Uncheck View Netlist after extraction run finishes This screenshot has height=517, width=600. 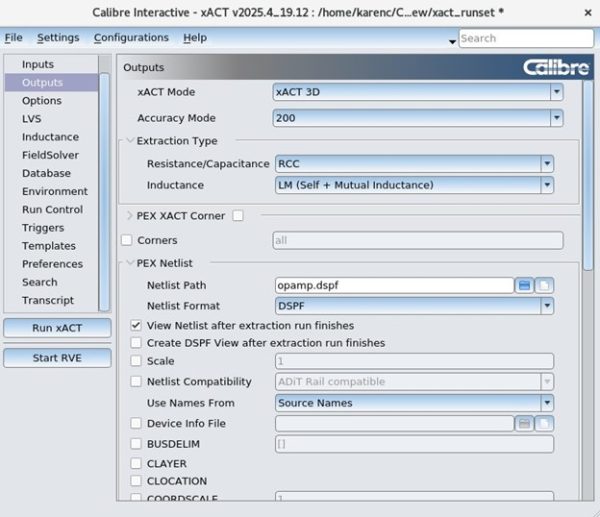[136, 325]
